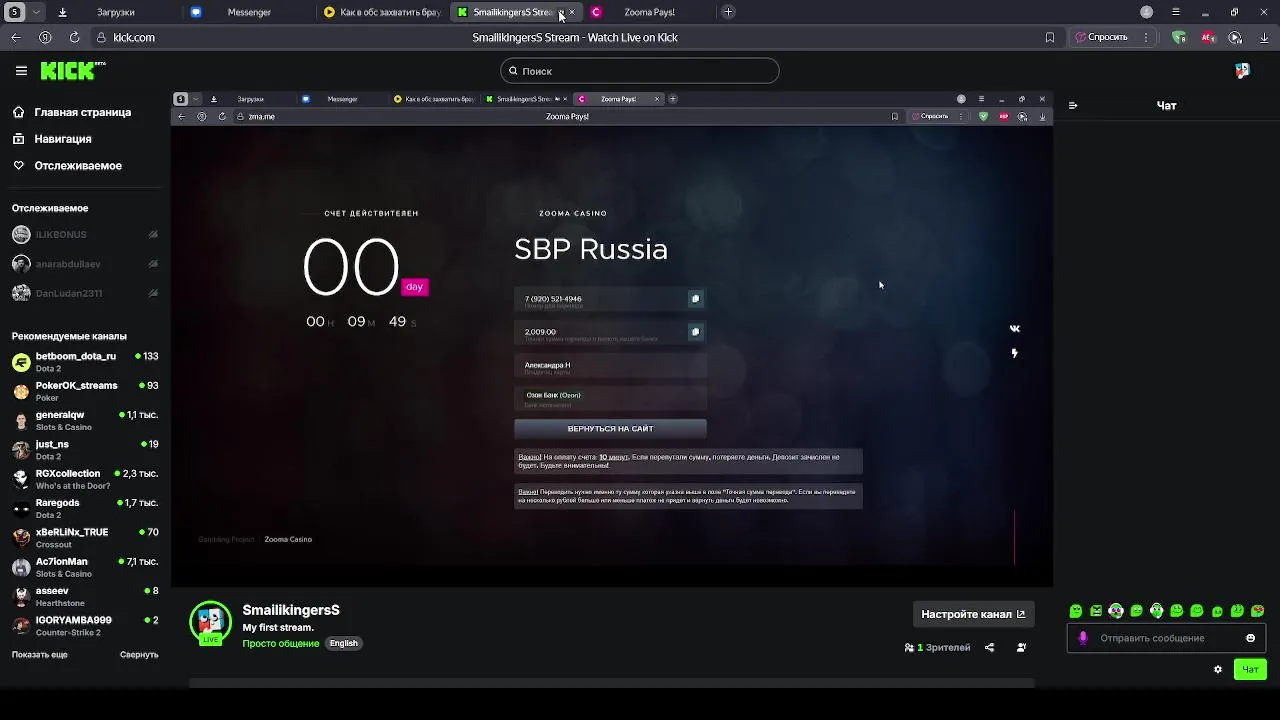Open the green shield protection extension
This screenshot has height=720, width=1280.
tap(1179, 37)
